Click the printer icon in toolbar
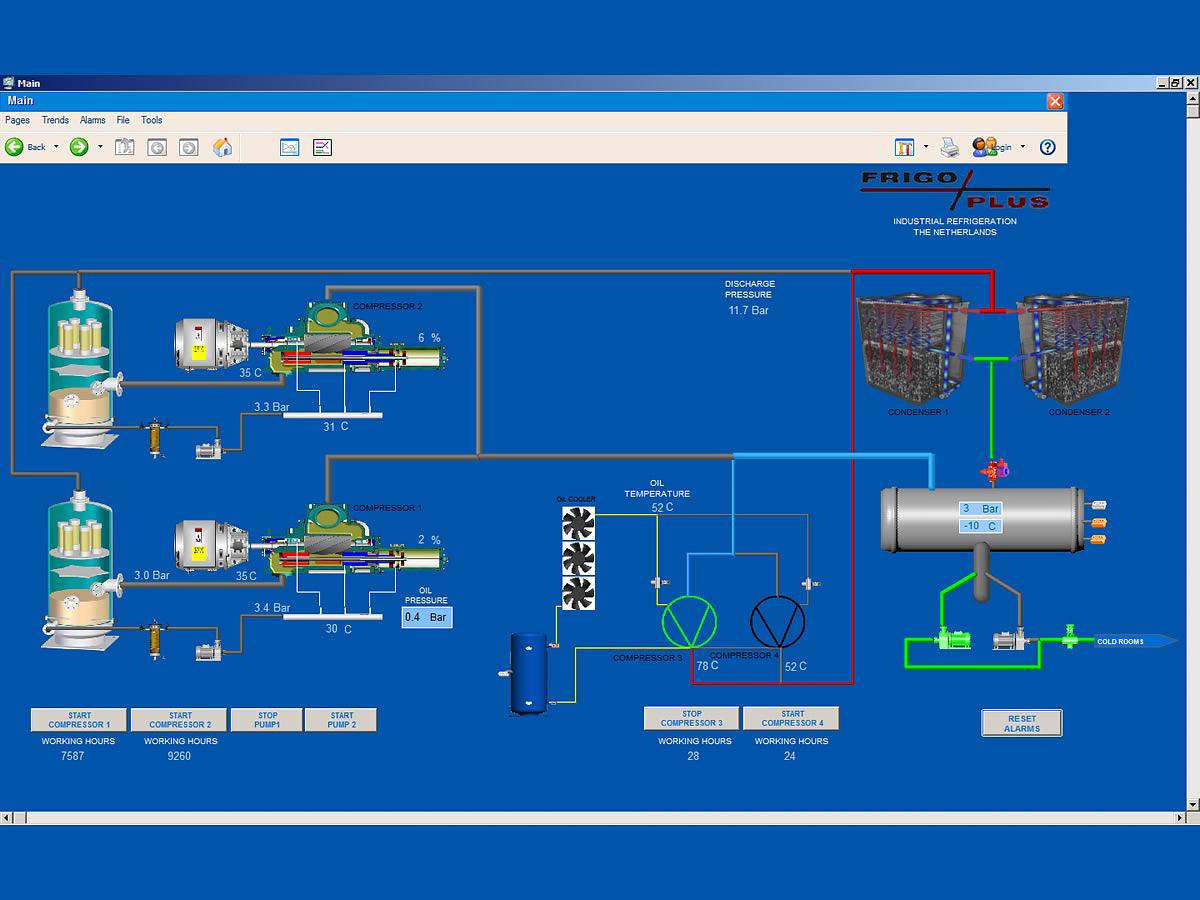Image resolution: width=1200 pixels, height=900 pixels. [950, 147]
